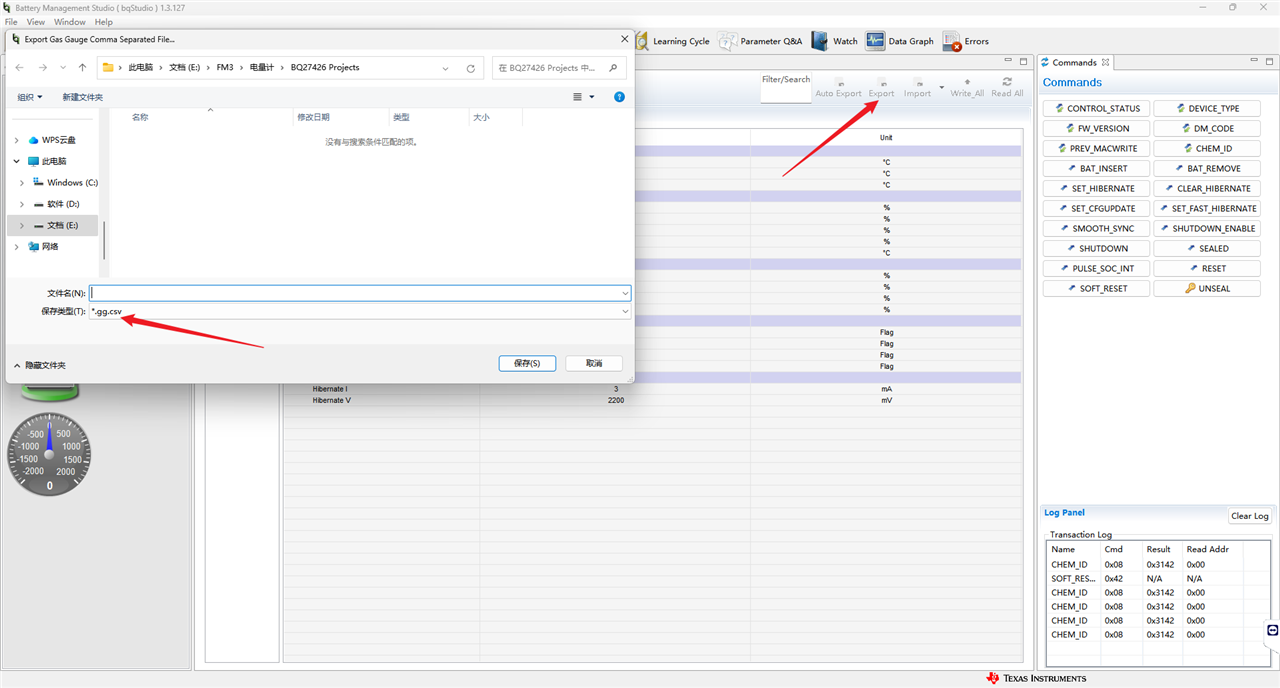Change the file list view layout
Viewport: 1280px width, 688px height.
[578, 97]
